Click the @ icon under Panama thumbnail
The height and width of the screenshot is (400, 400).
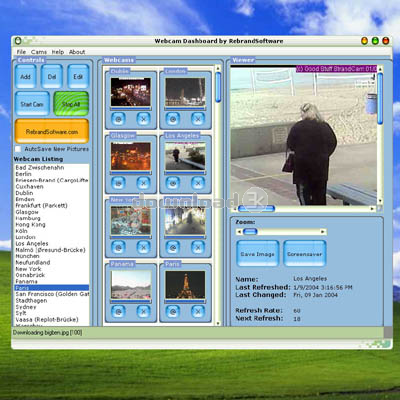pyautogui.click(x=118, y=311)
